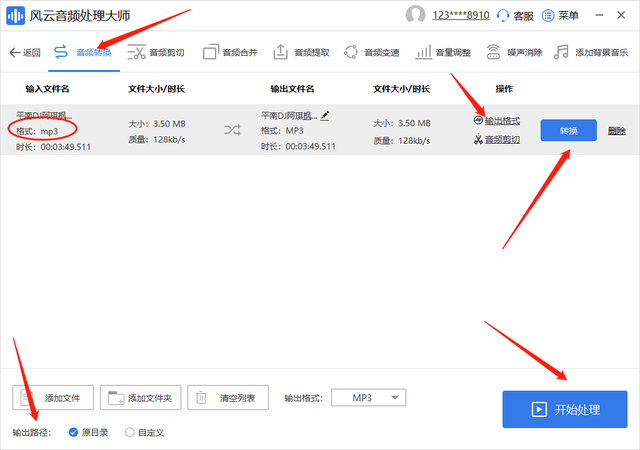640x450 pixels.
Task: Open account 123****8910 link
Action: [x=461, y=16]
